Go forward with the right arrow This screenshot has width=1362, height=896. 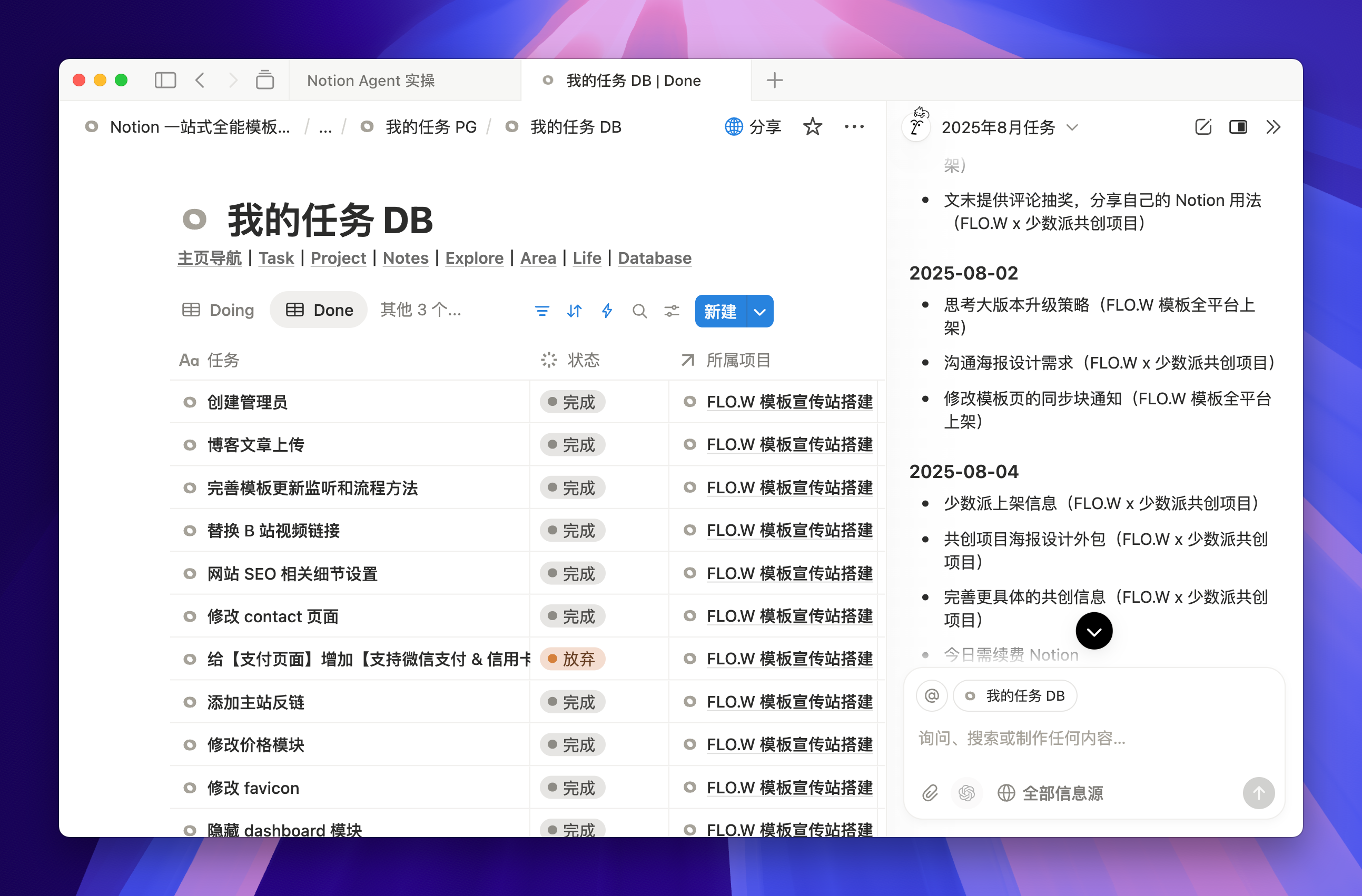click(232, 80)
